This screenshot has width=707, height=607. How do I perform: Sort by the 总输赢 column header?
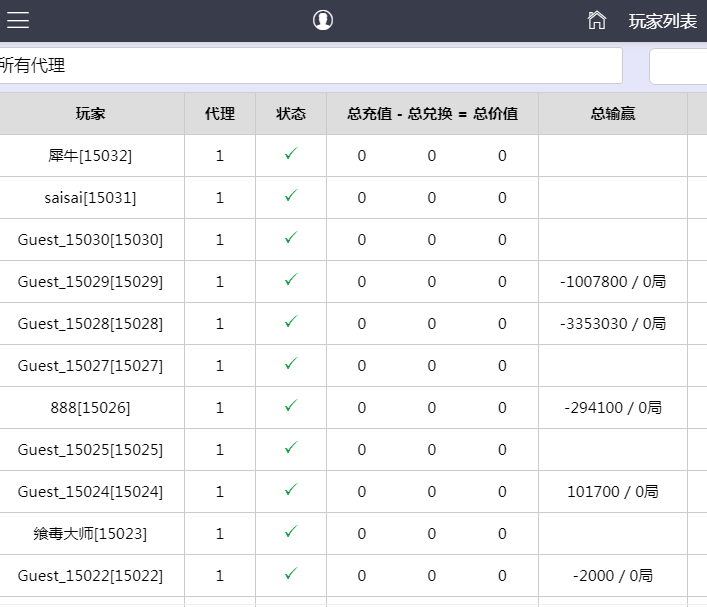tap(612, 114)
